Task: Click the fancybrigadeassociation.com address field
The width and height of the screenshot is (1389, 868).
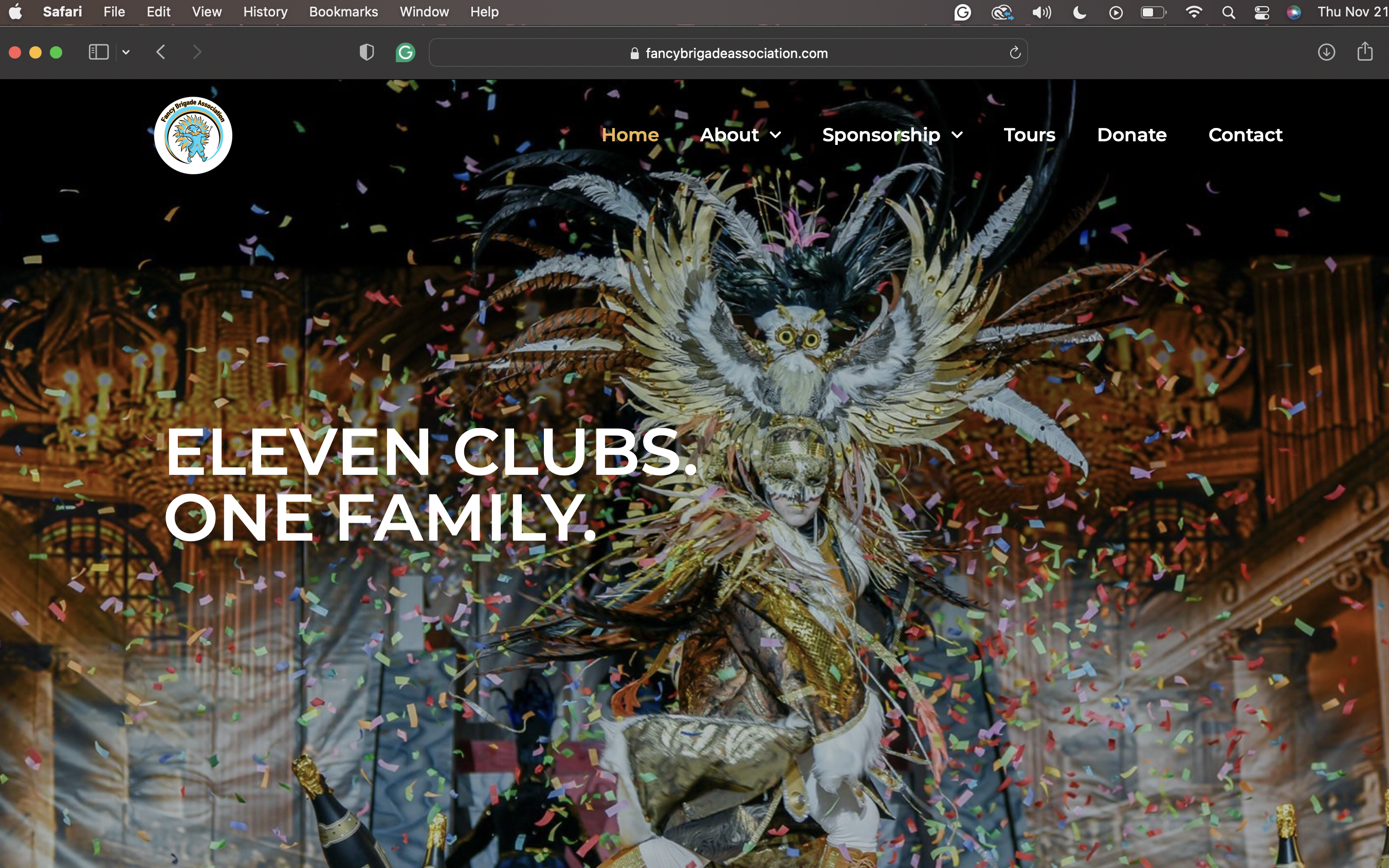Action: pos(728,53)
